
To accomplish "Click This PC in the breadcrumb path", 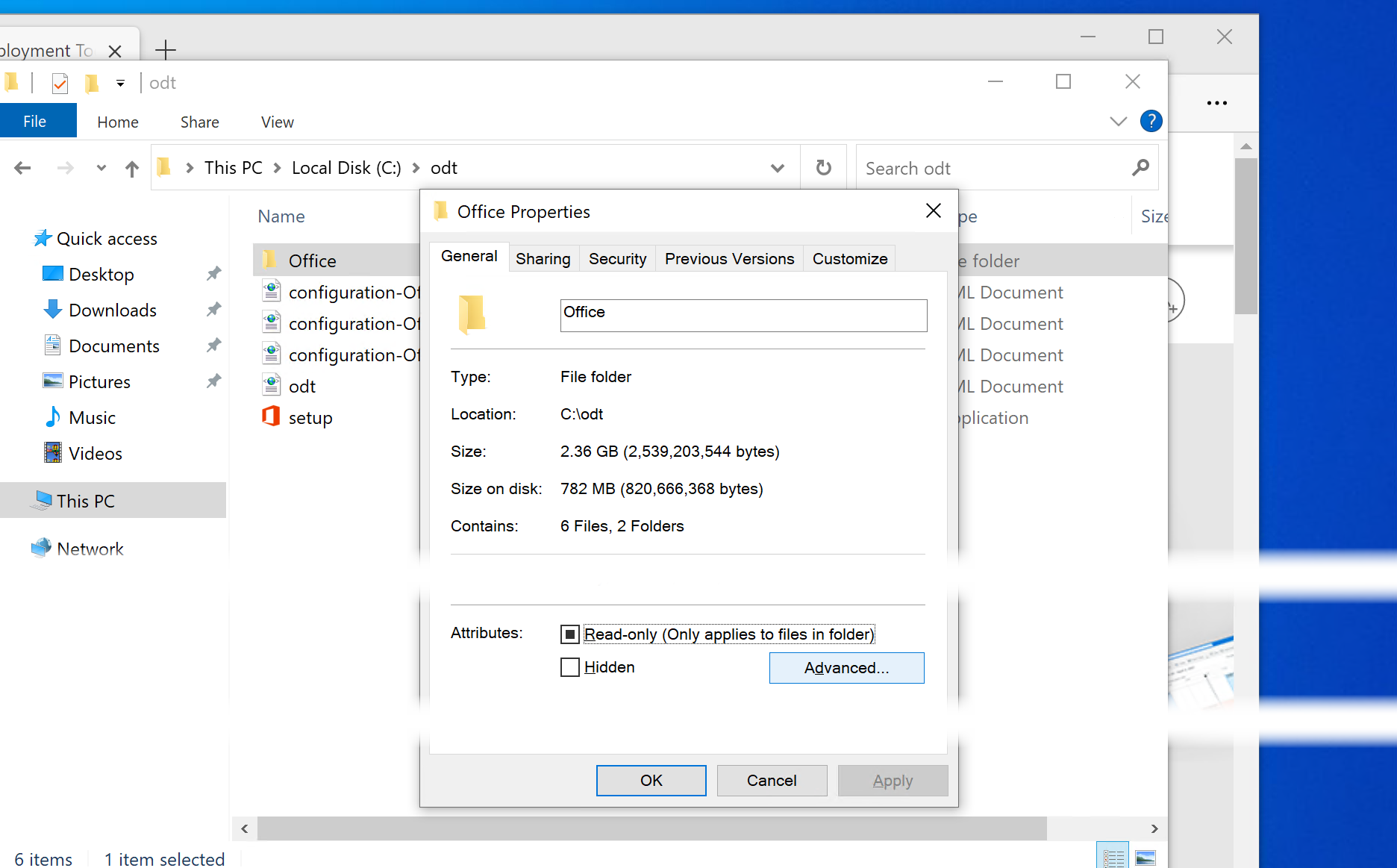I will 233,168.
